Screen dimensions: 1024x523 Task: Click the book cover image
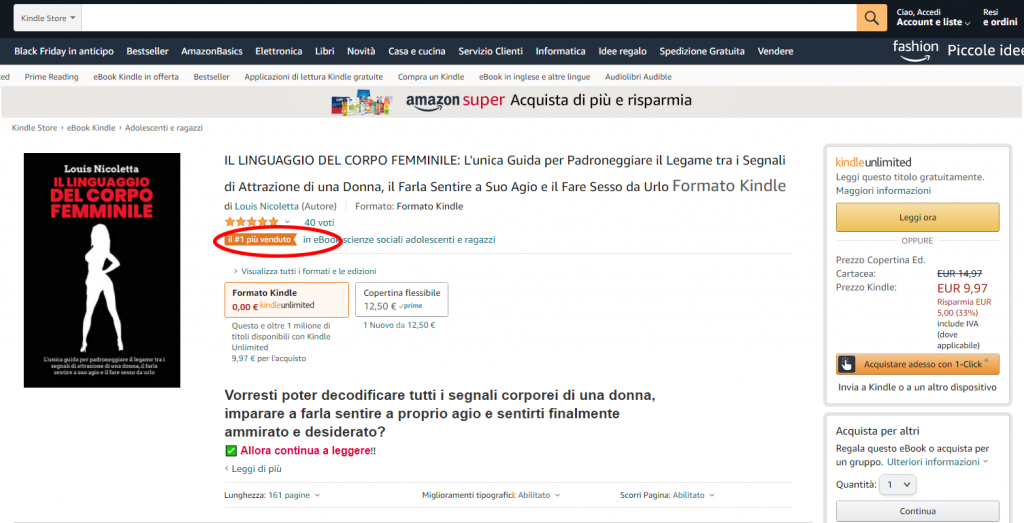click(102, 270)
